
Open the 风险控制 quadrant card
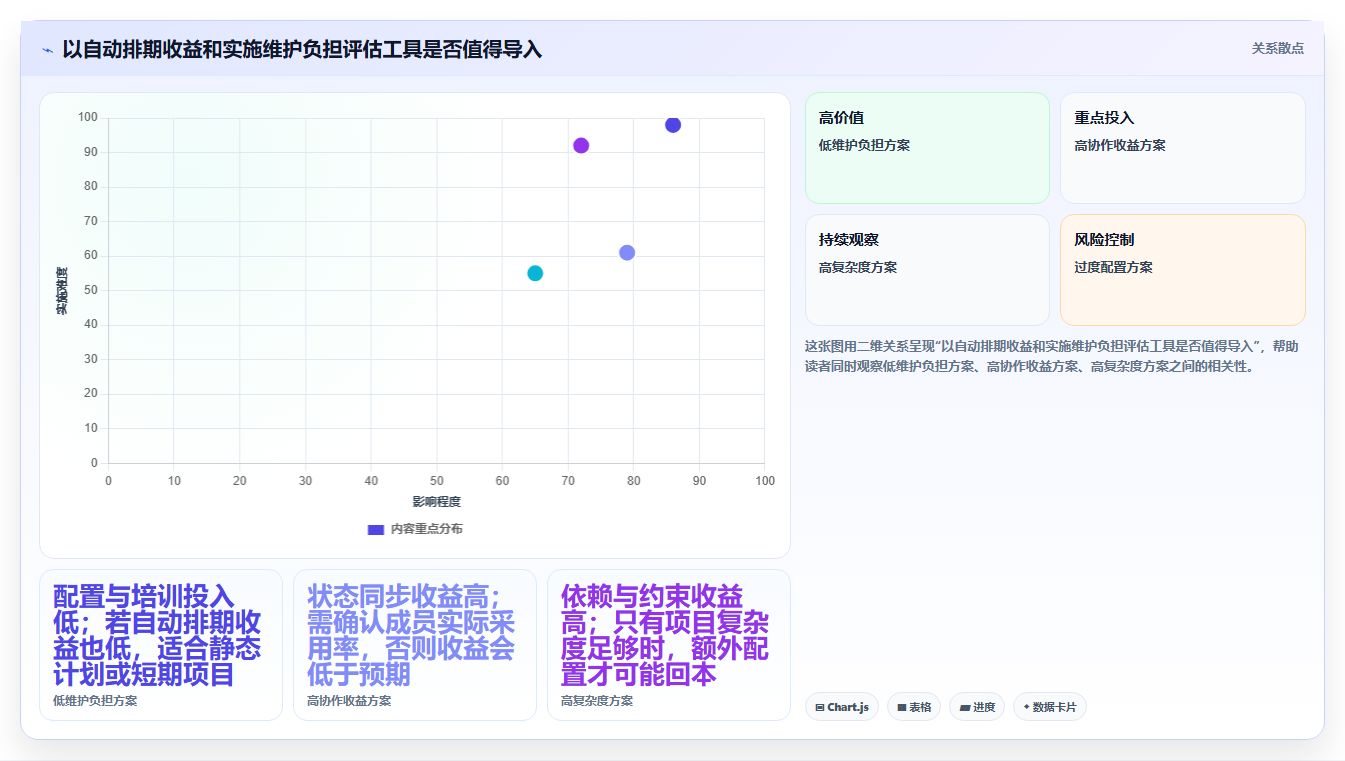(1183, 270)
